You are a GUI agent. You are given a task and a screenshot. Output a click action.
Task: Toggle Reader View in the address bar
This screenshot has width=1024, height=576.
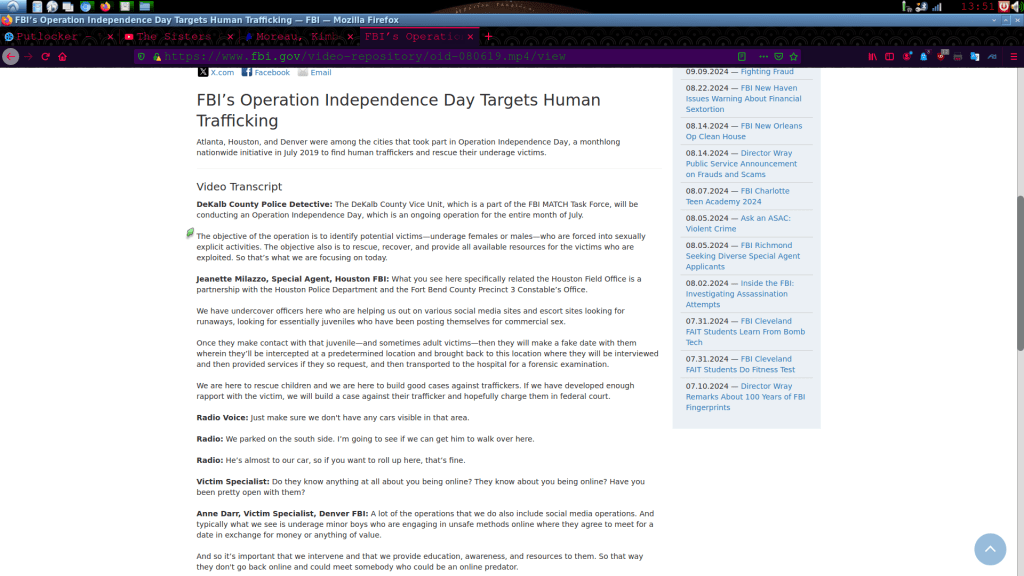click(742, 57)
